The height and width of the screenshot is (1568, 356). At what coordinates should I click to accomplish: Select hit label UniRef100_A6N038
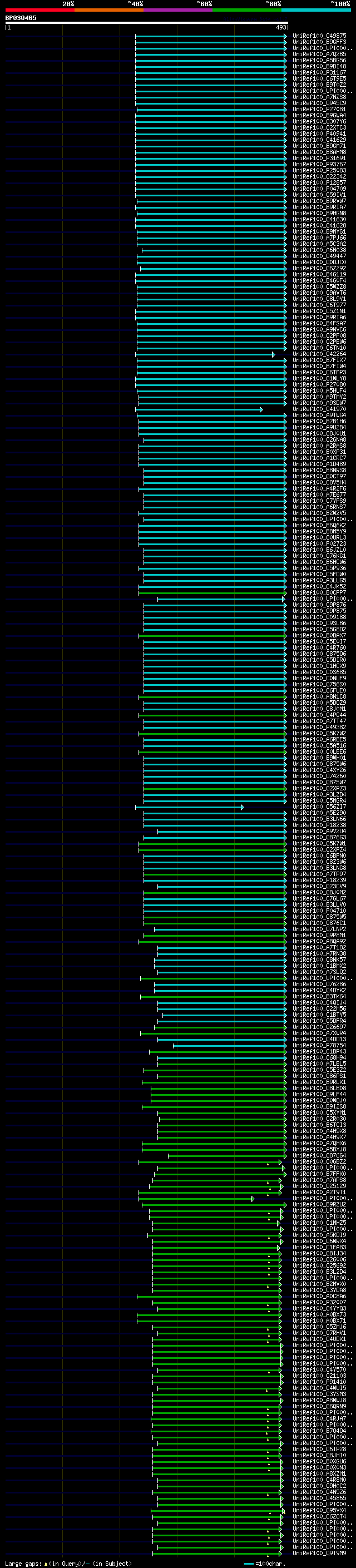click(x=319, y=250)
